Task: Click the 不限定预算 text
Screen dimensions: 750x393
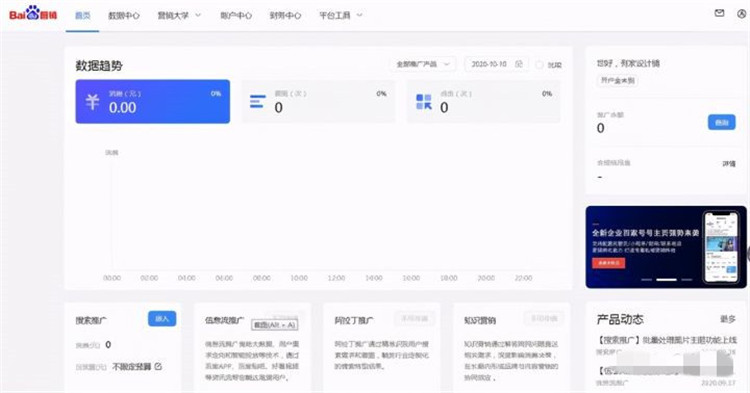Action: click(132, 367)
